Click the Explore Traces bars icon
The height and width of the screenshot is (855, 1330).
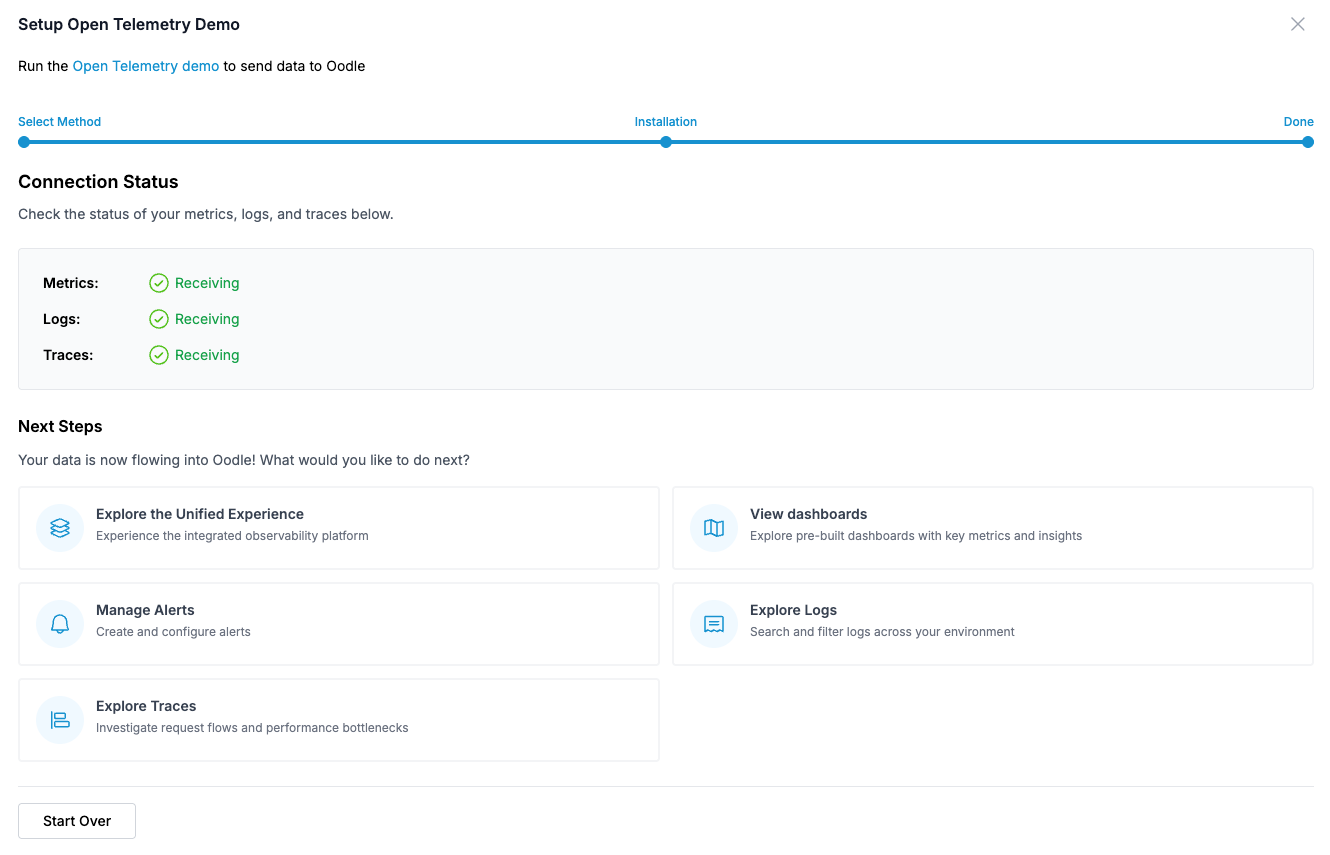coord(60,720)
